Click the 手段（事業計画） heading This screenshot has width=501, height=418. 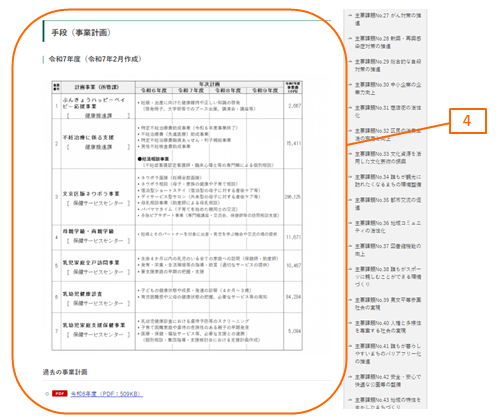[81, 32]
